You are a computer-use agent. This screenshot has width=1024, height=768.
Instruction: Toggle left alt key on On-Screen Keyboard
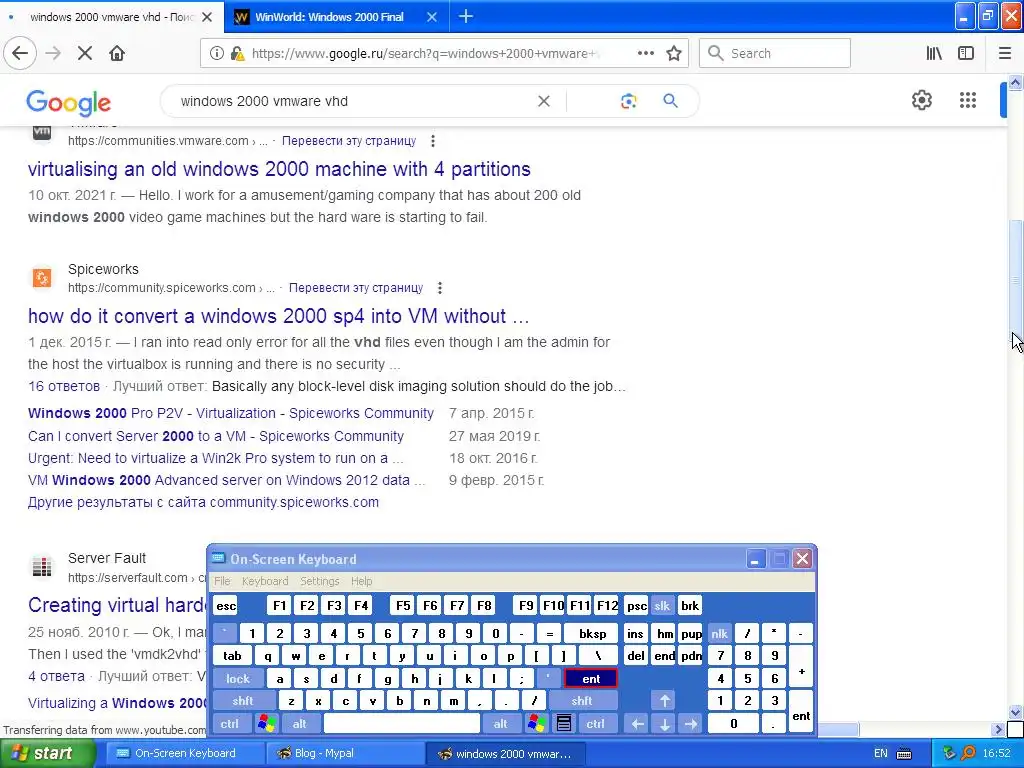tap(300, 724)
